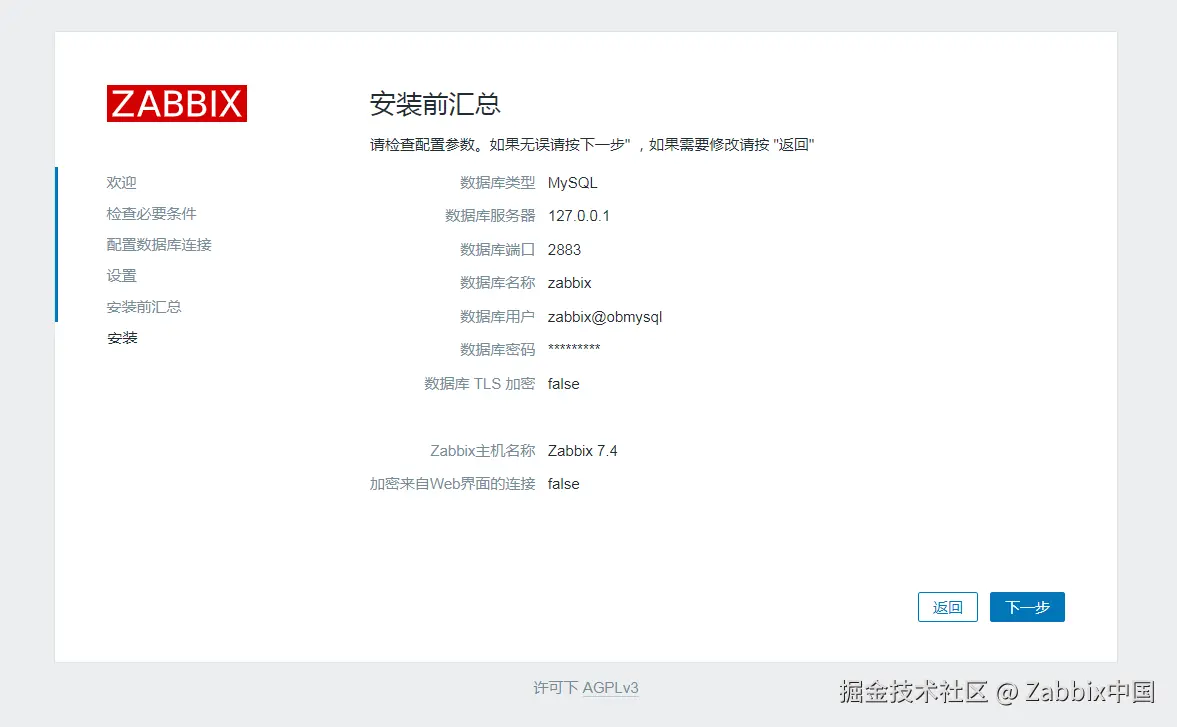Click the host name Zabbix 7.4
This screenshot has height=727, width=1177.
pyautogui.click(x=582, y=451)
